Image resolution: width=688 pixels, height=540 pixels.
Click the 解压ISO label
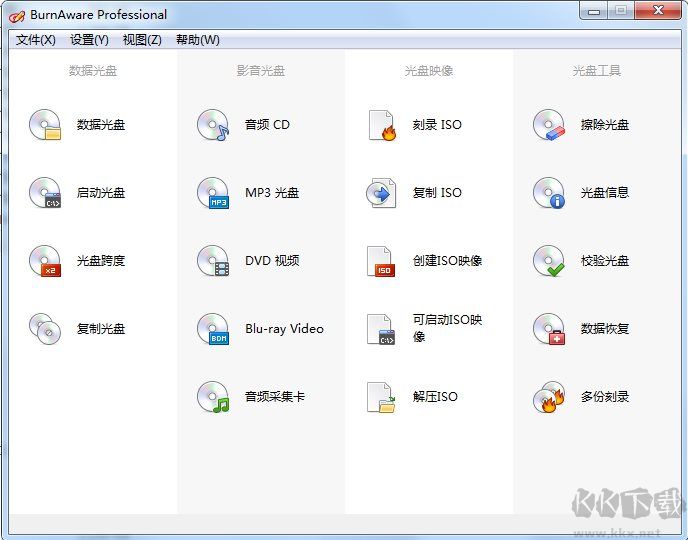[435, 397]
